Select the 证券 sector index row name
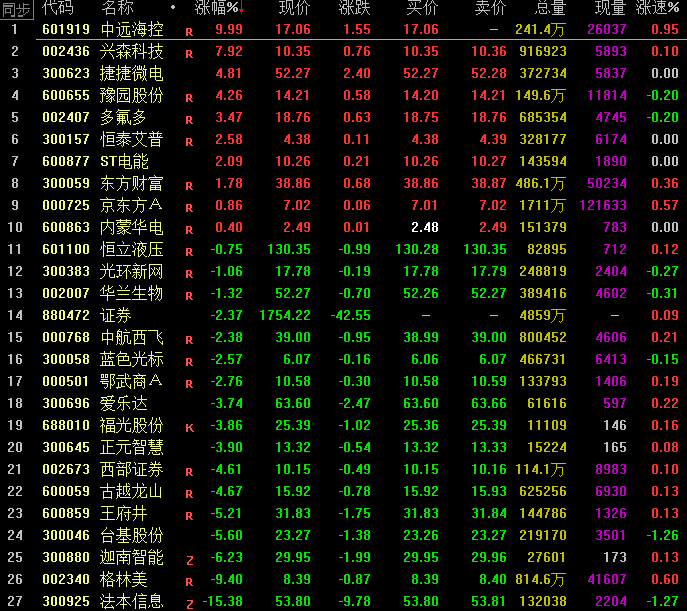The width and height of the screenshot is (687, 611). 116,315
